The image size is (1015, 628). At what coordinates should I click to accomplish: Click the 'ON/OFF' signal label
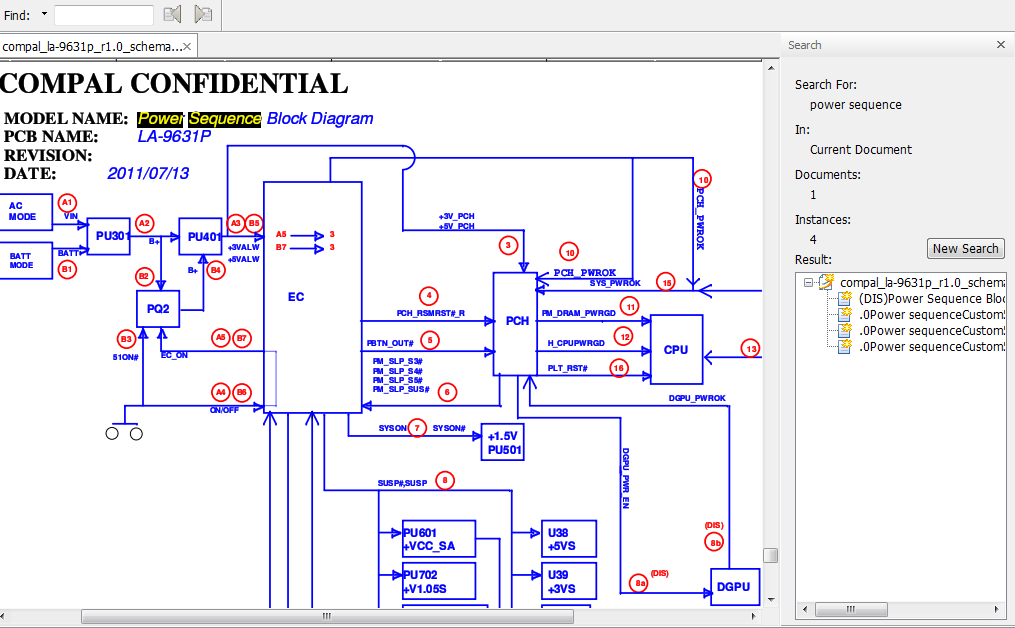coord(224,410)
